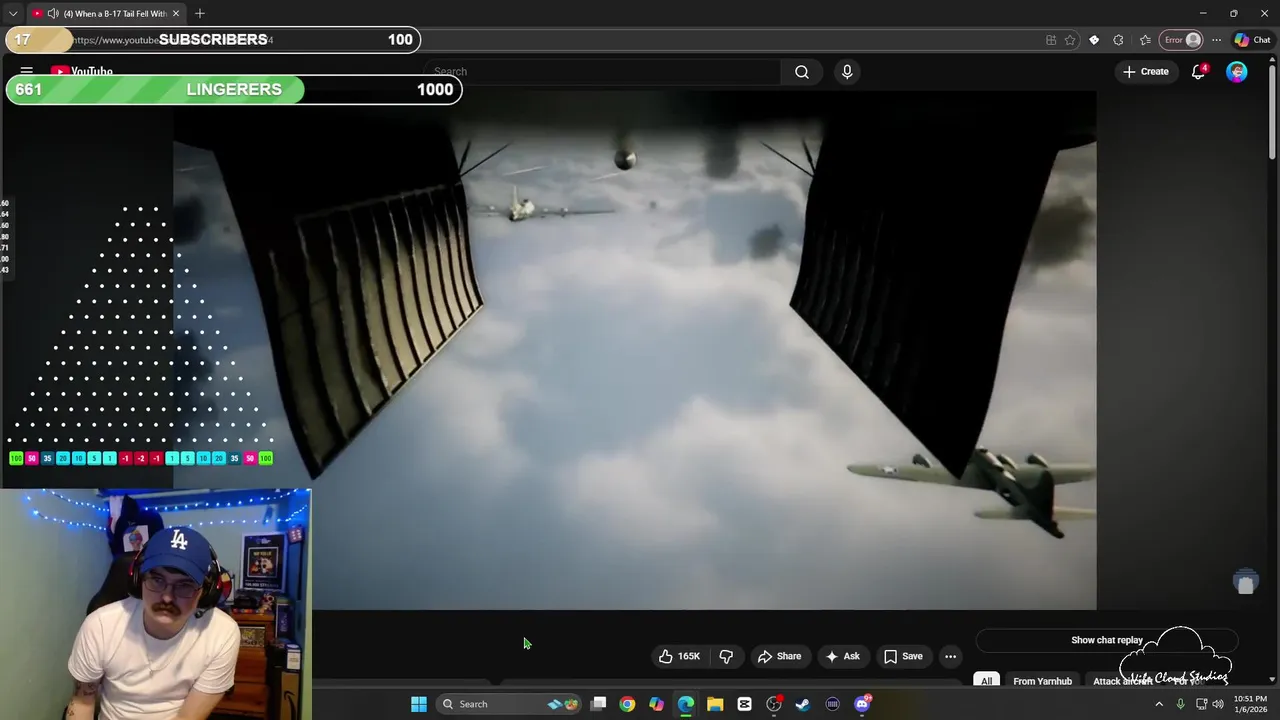
Task: Add this page to favorites star
Action: click(1070, 40)
